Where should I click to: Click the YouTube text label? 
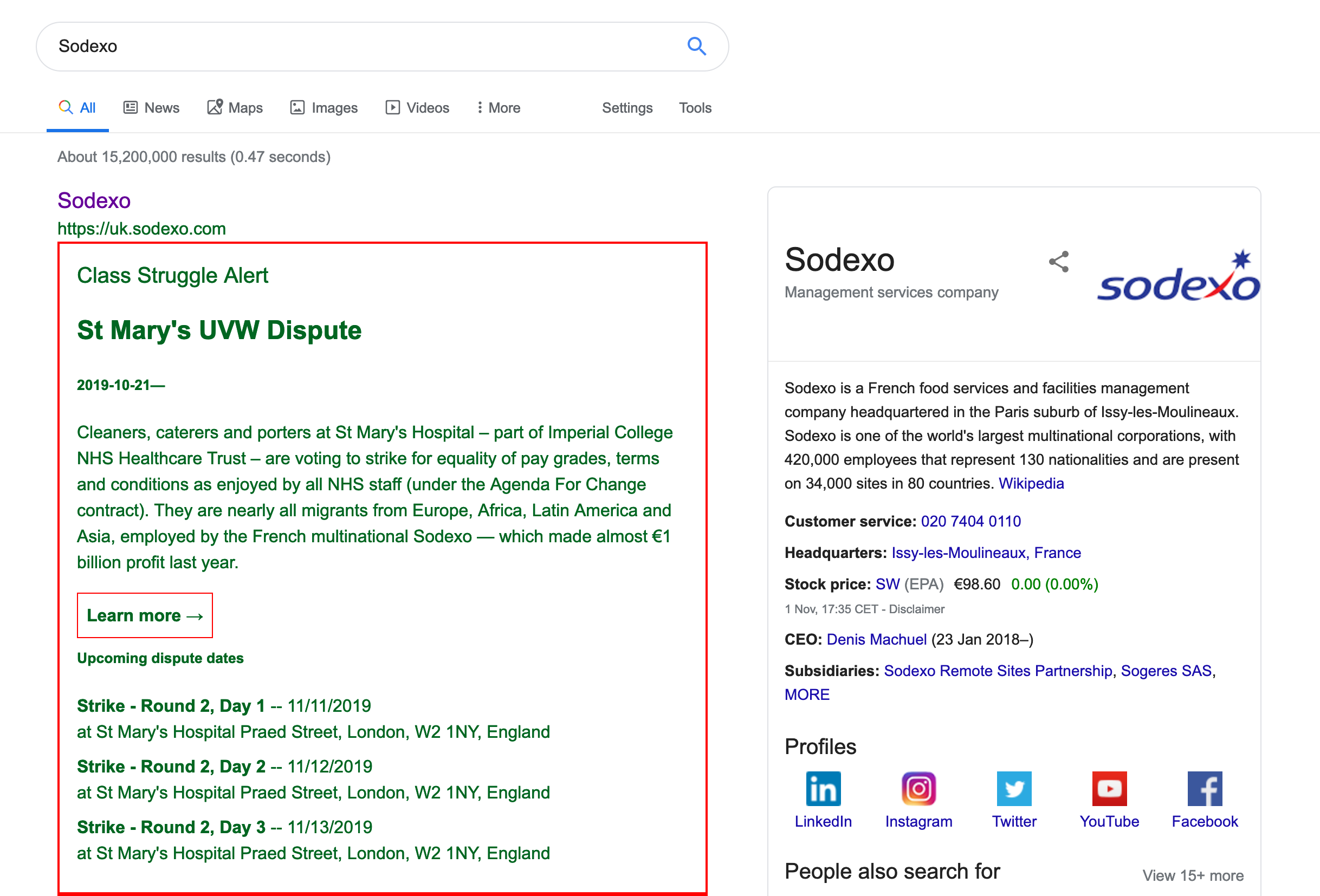(x=1109, y=821)
